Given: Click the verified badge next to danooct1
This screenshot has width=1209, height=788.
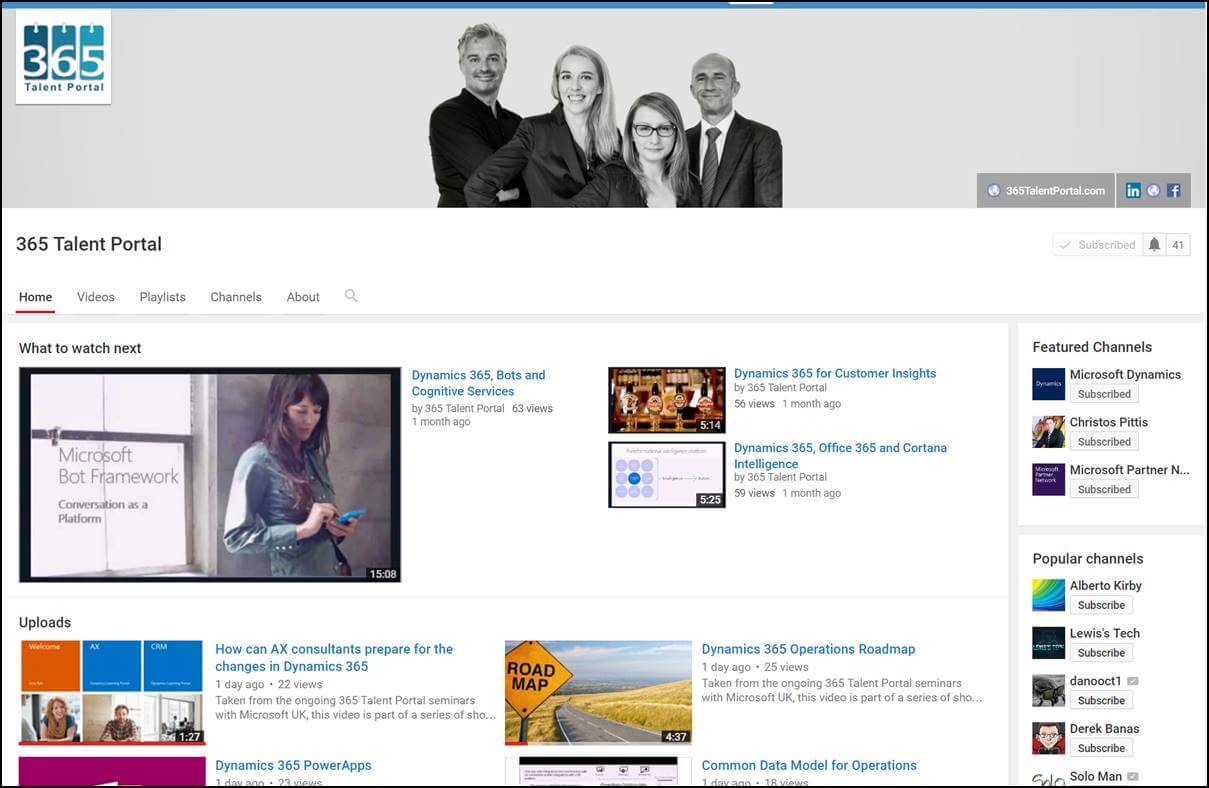Looking at the screenshot, I should 1133,681.
